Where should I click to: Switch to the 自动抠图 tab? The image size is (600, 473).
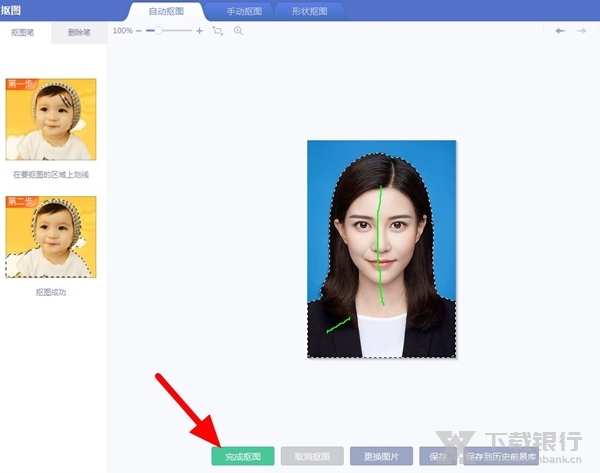pyautogui.click(x=166, y=11)
